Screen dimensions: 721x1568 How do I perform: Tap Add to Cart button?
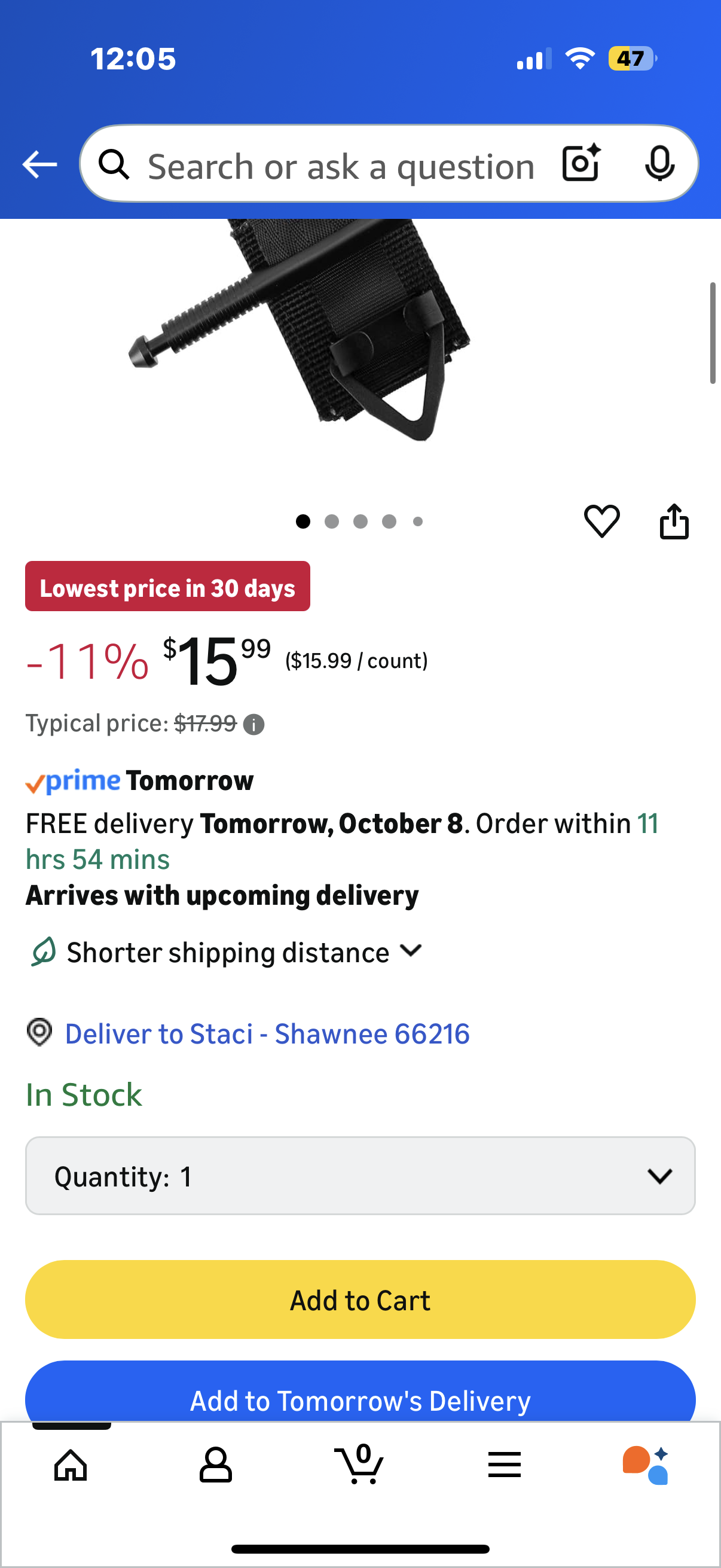[x=360, y=1299]
